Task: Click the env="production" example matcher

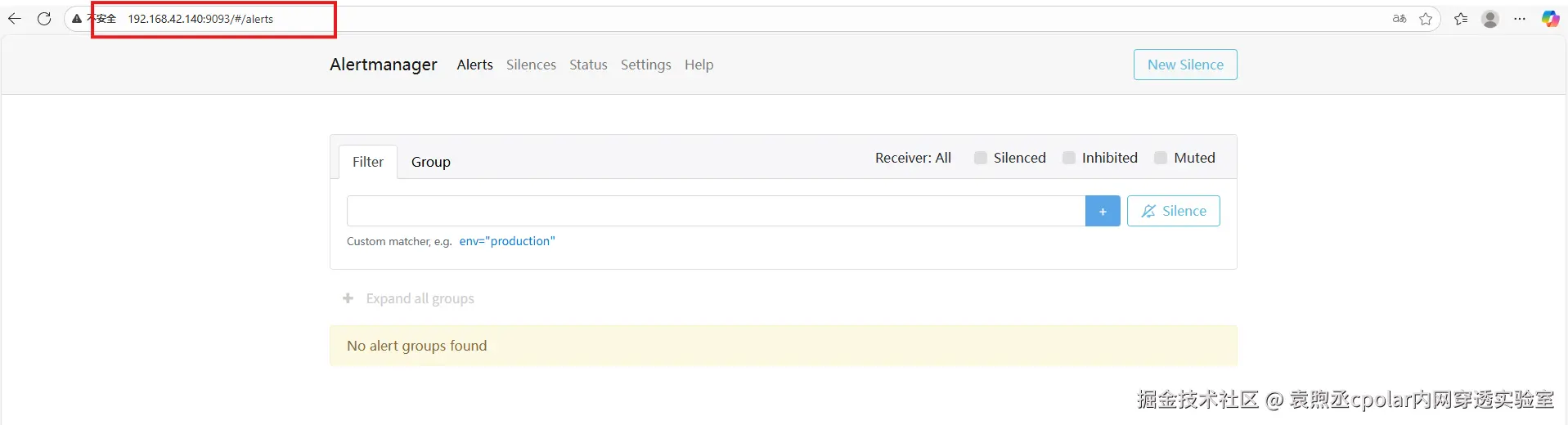Action: tap(507, 241)
